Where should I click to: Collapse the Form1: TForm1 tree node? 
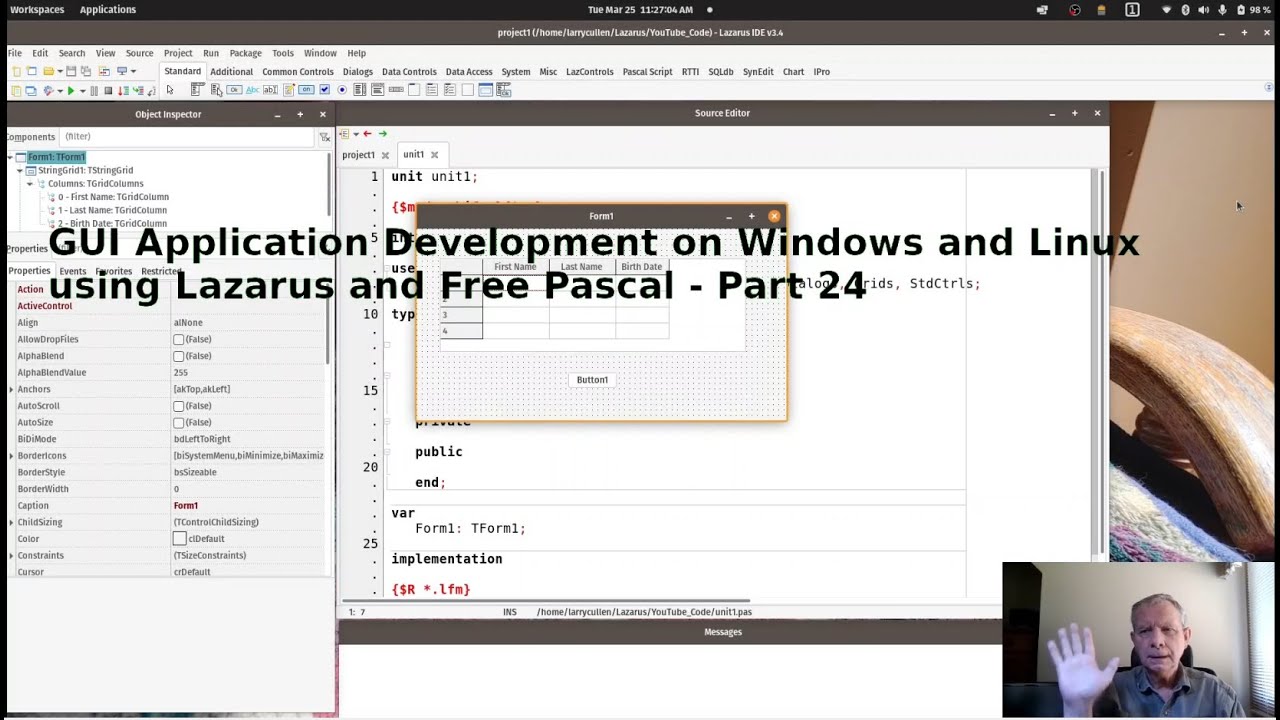pos(10,157)
